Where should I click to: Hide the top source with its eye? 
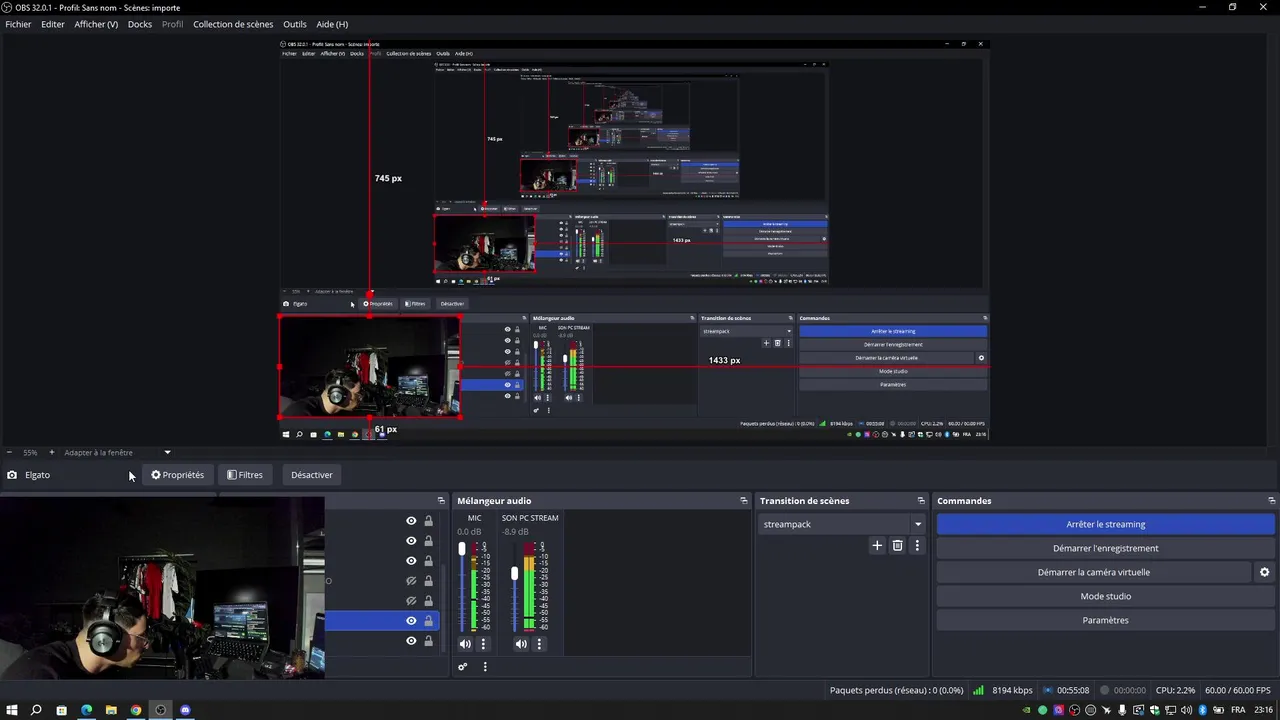point(411,521)
